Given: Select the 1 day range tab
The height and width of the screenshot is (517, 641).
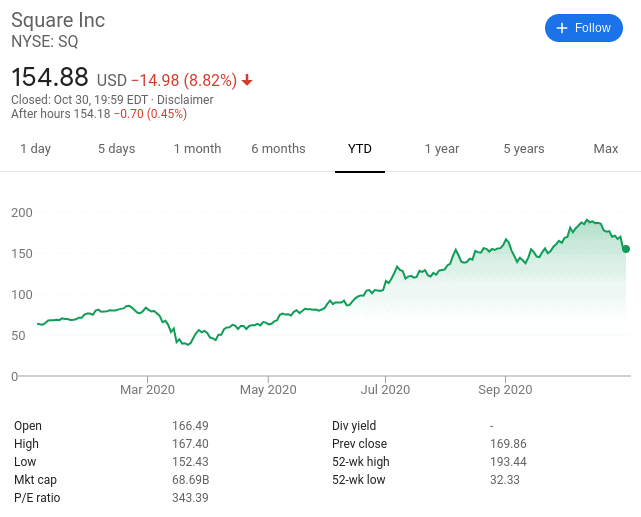Looking at the screenshot, I should coord(36,148).
